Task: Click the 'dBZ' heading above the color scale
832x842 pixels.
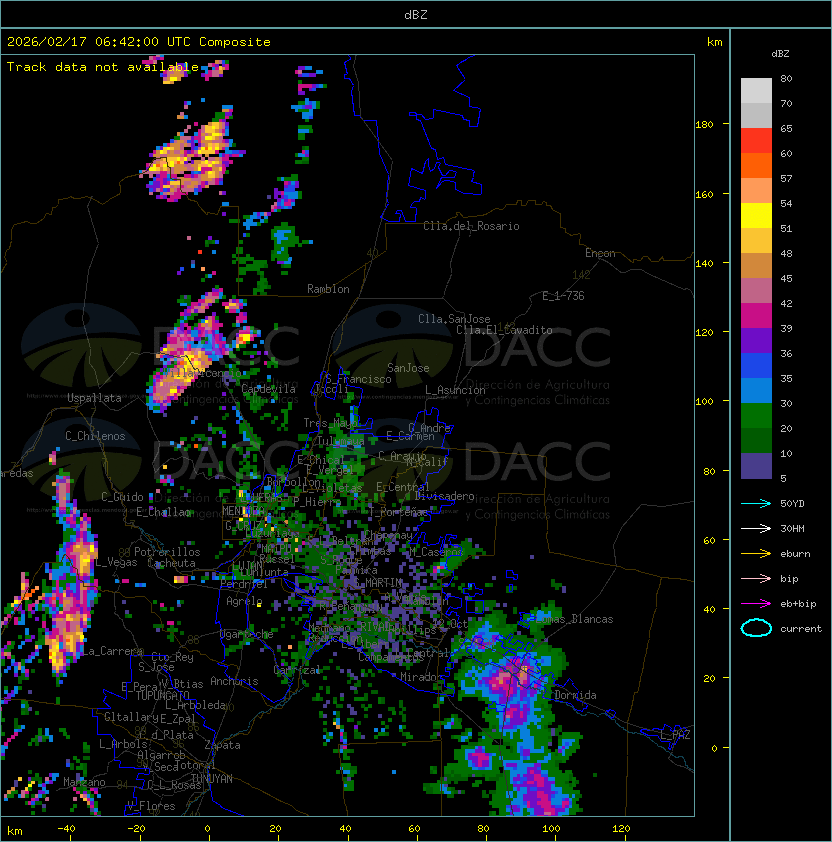Action: point(780,54)
